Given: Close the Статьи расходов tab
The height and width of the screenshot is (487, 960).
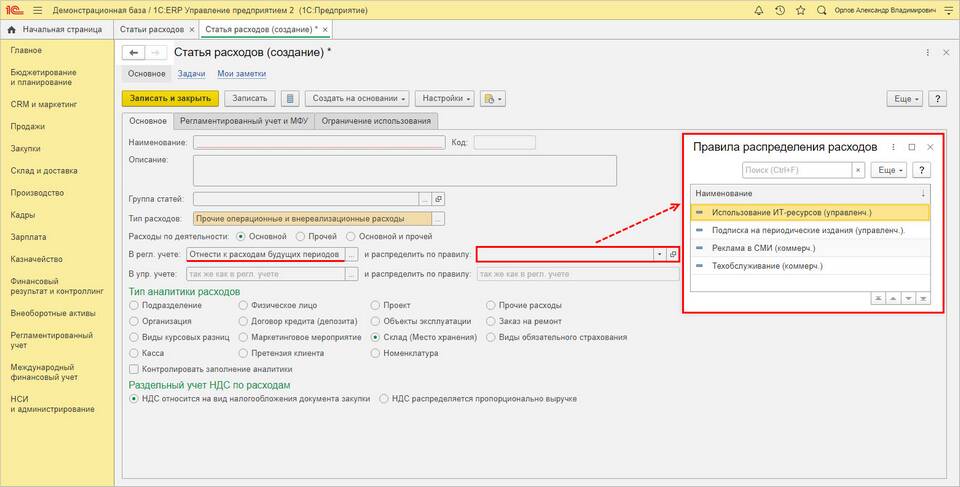Looking at the screenshot, I should [x=192, y=29].
